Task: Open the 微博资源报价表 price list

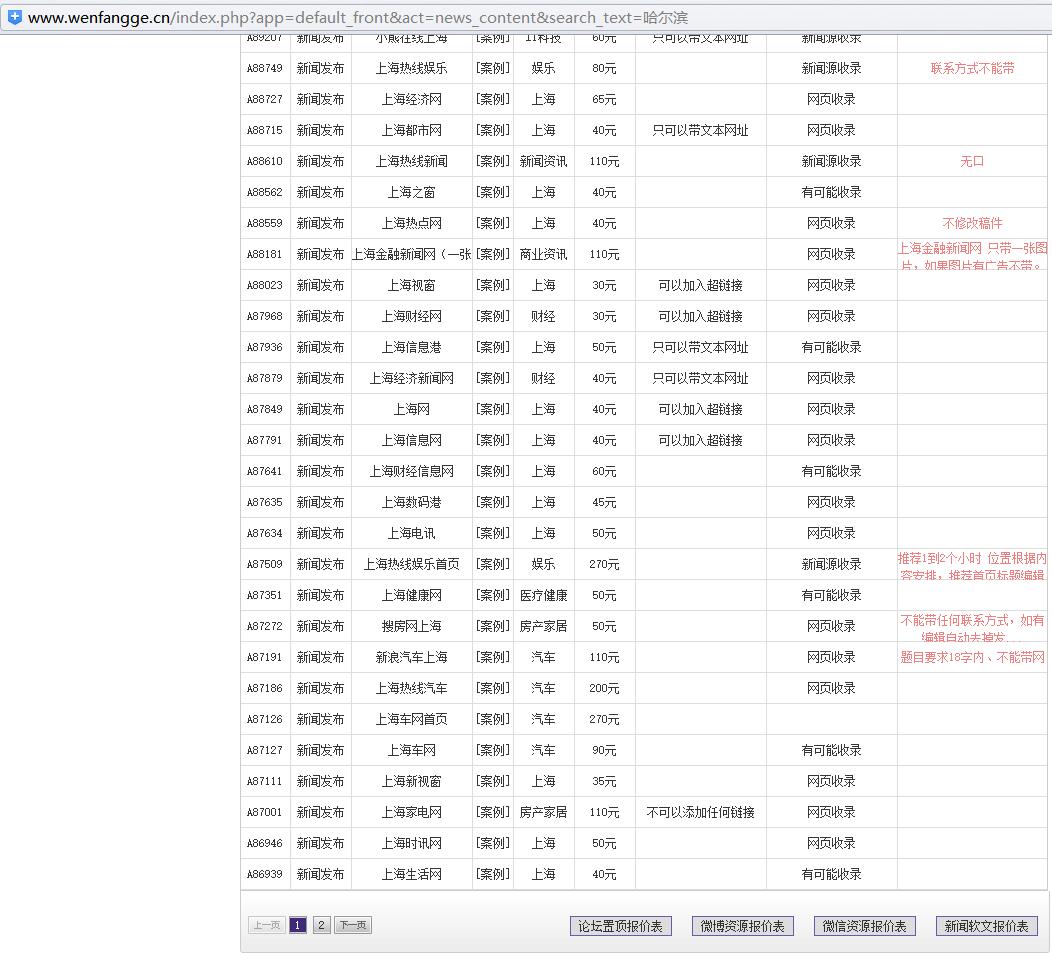Action: 743,926
